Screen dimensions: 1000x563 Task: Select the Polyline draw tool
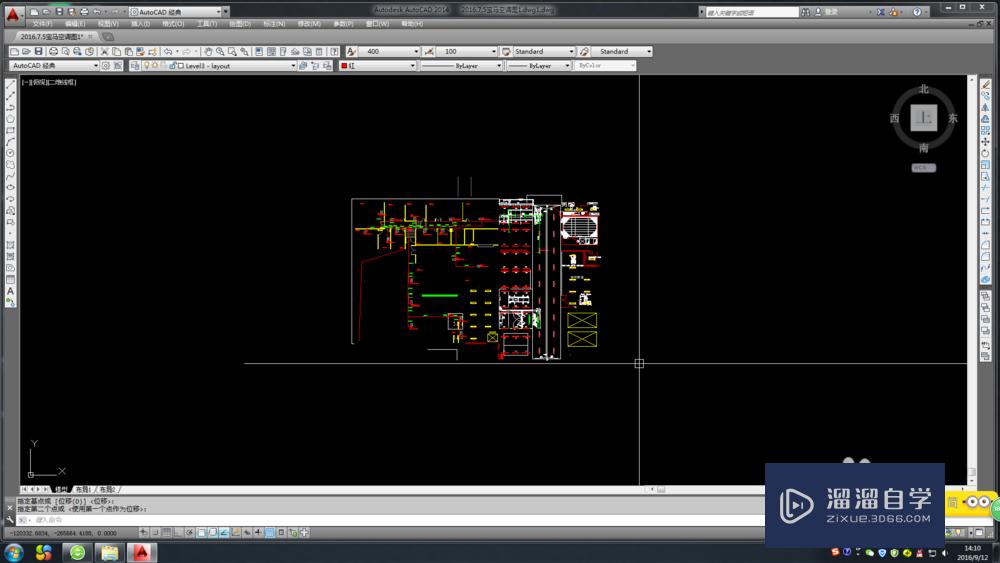10,108
